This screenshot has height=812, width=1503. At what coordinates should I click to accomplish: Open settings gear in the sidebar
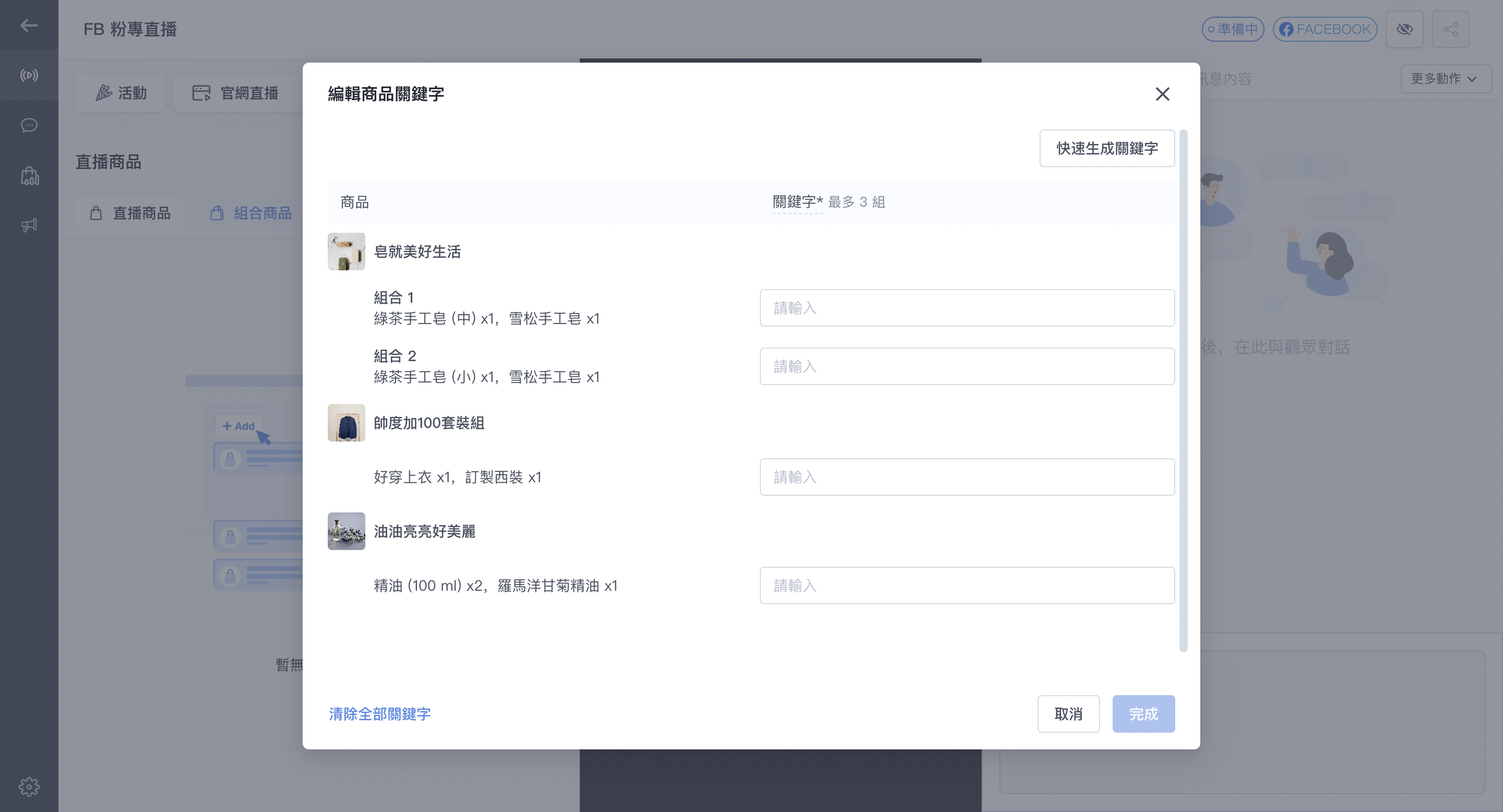29,786
